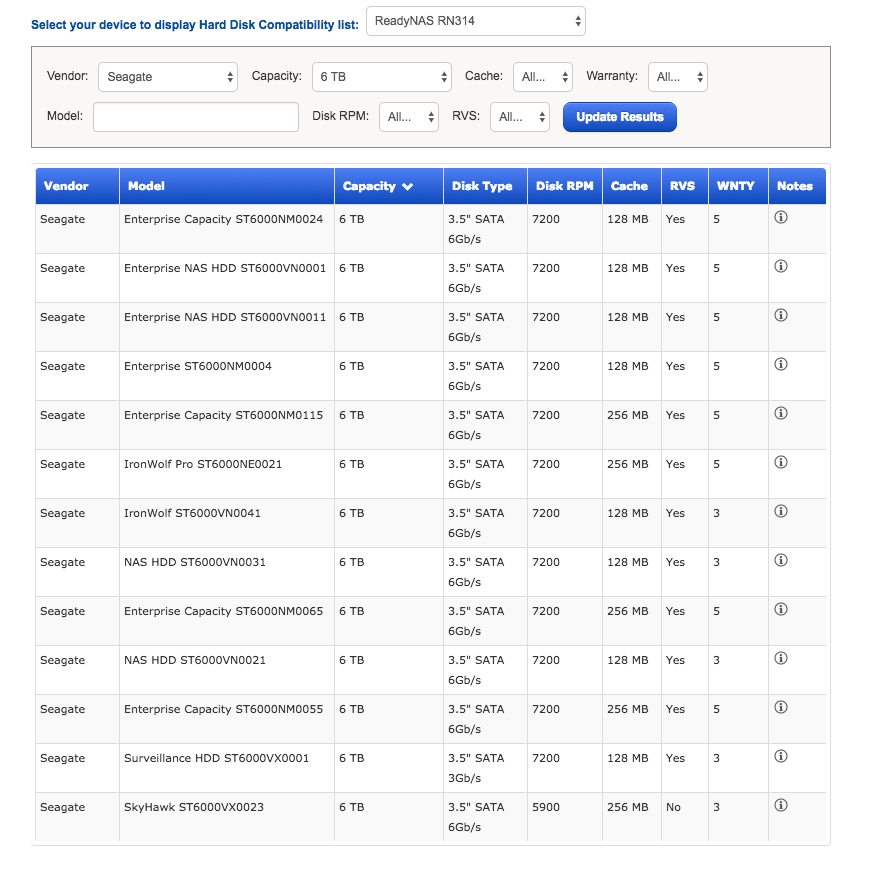The height and width of the screenshot is (884, 873).
Task: Open the Capacity filter dropdown
Action: click(382, 75)
